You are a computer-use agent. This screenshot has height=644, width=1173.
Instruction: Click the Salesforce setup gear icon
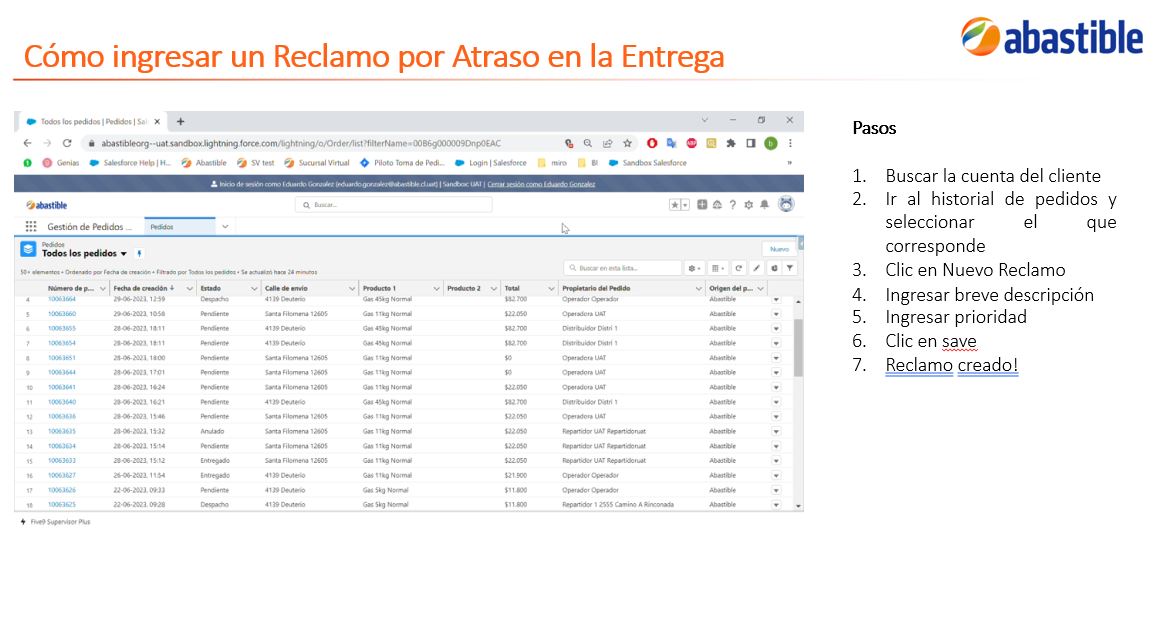[x=748, y=205]
